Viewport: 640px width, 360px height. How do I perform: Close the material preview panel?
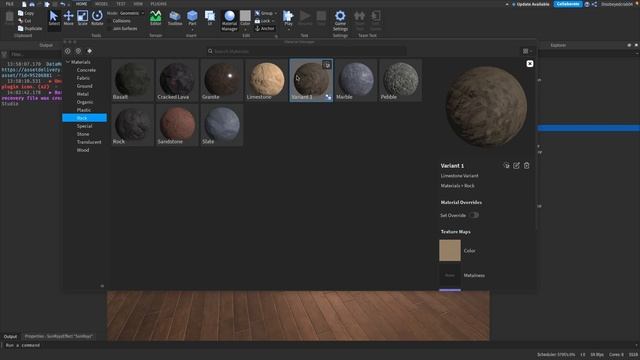tap(530, 64)
